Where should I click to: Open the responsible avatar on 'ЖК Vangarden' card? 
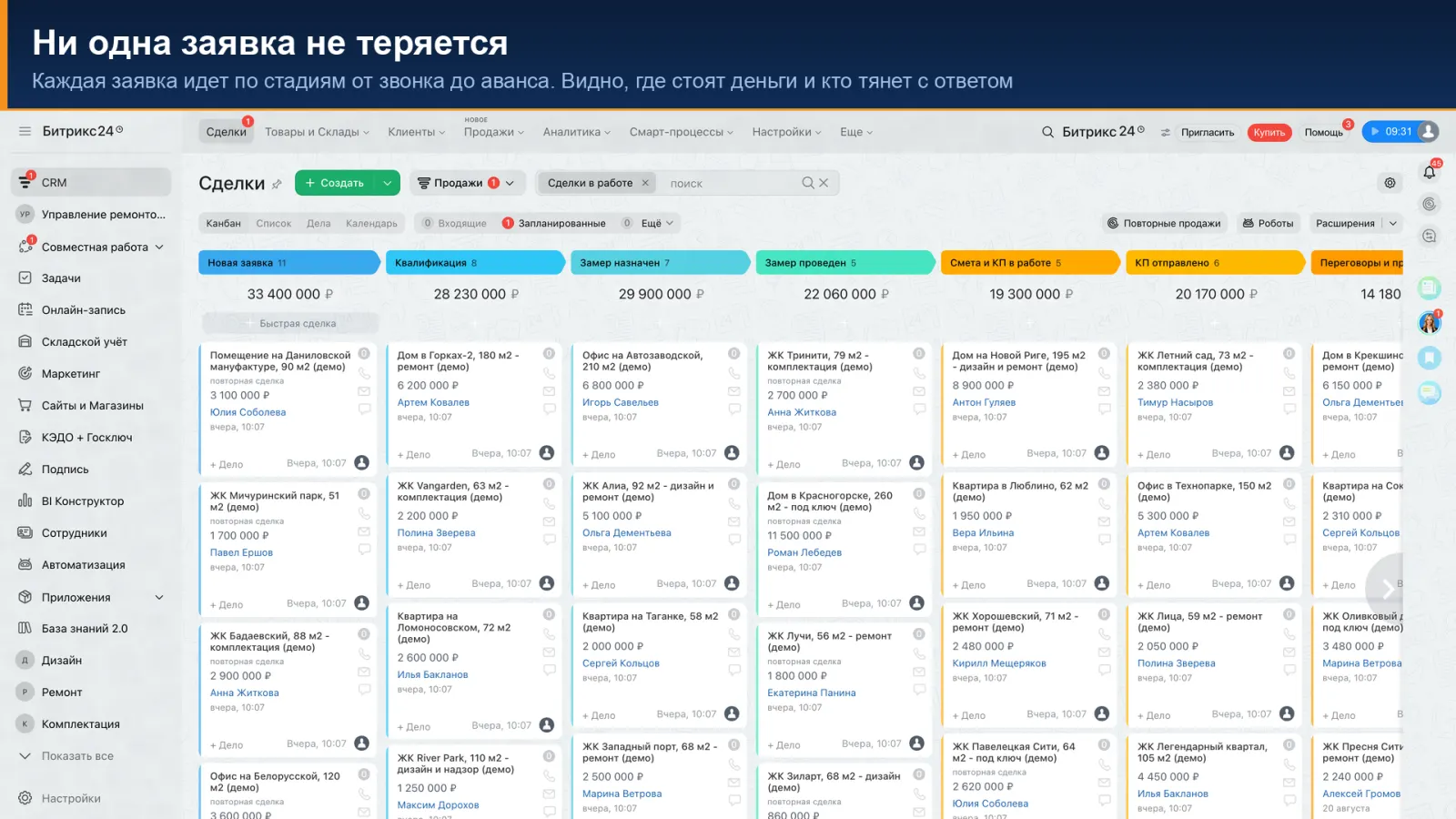547,583
